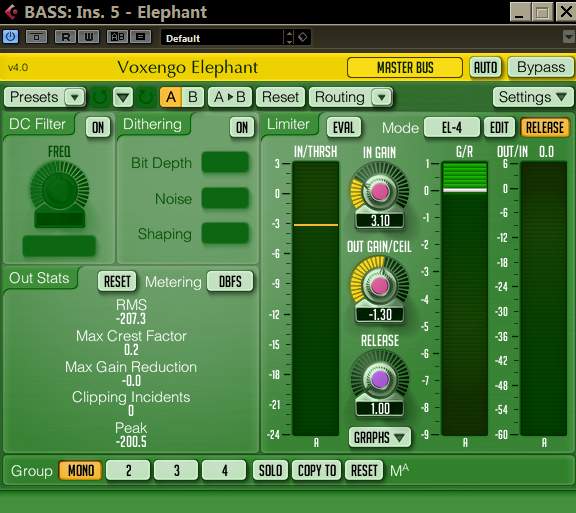This screenshot has width=576, height=513.
Task: Click the Cubase logo icon in title bar
Action: coord(11,12)
